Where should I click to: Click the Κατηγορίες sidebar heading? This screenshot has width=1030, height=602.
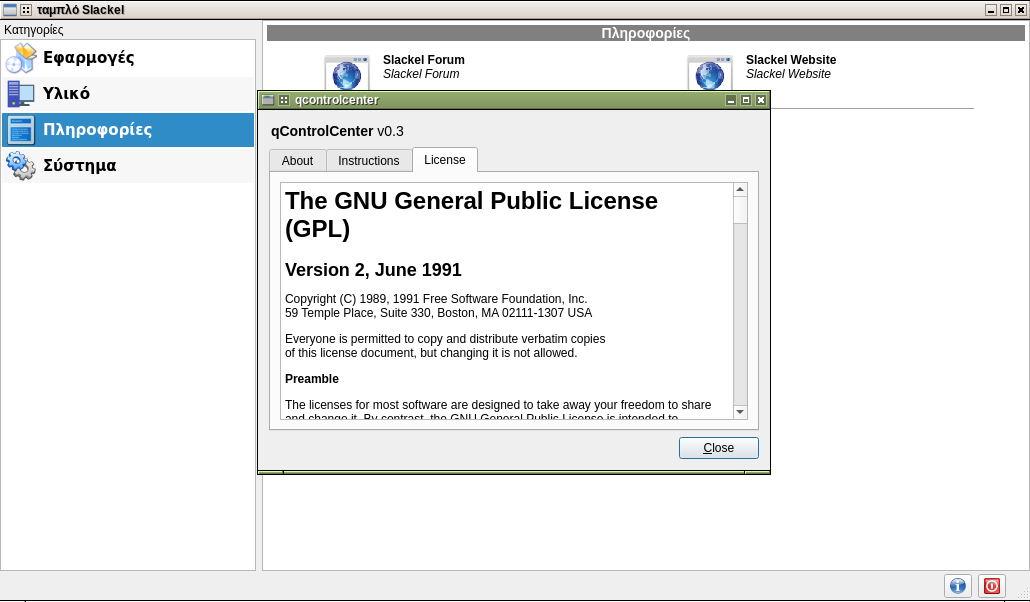point(34,30)
